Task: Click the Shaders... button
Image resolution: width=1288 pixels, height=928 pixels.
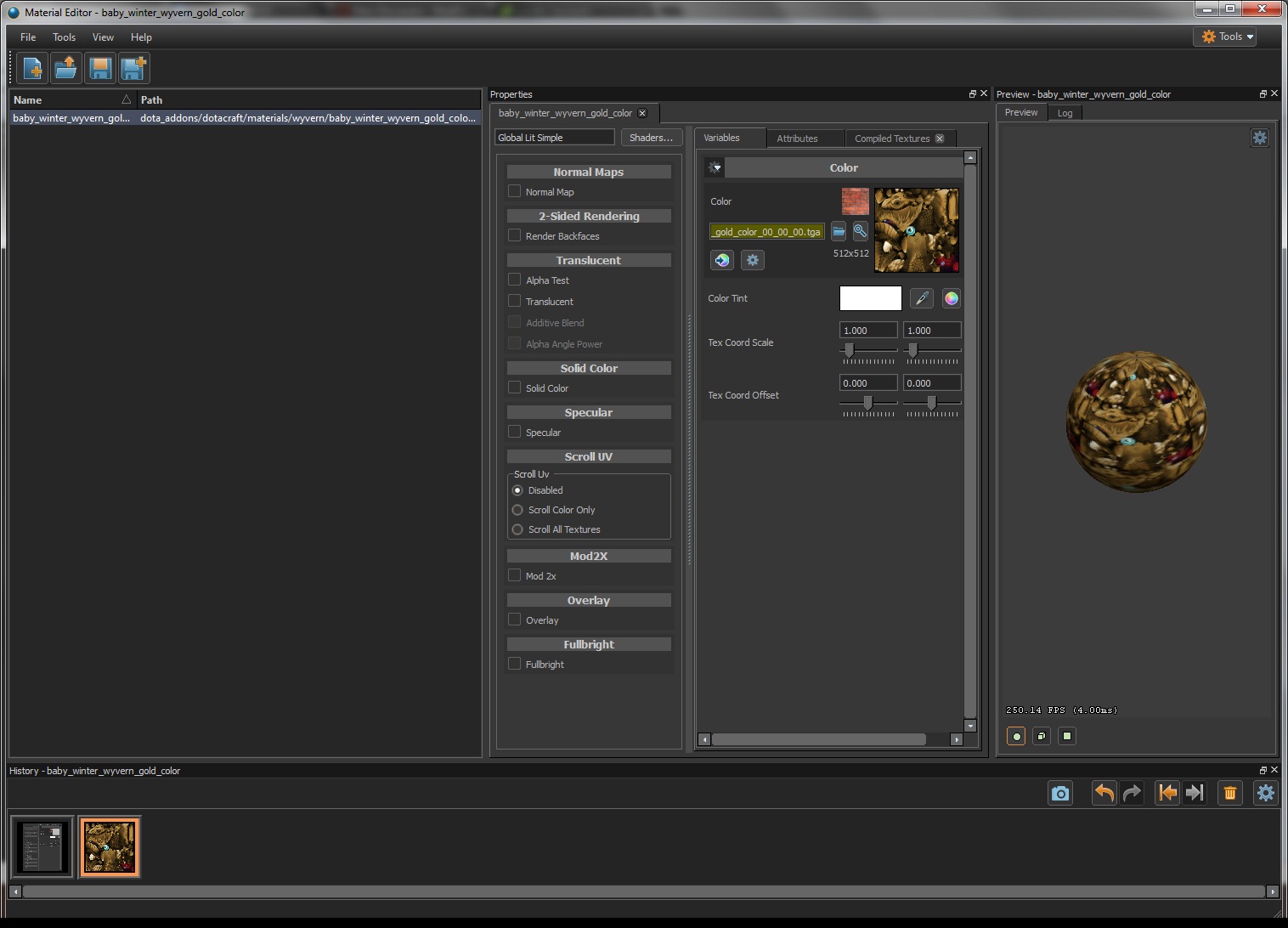Action: tap(651, 138)
